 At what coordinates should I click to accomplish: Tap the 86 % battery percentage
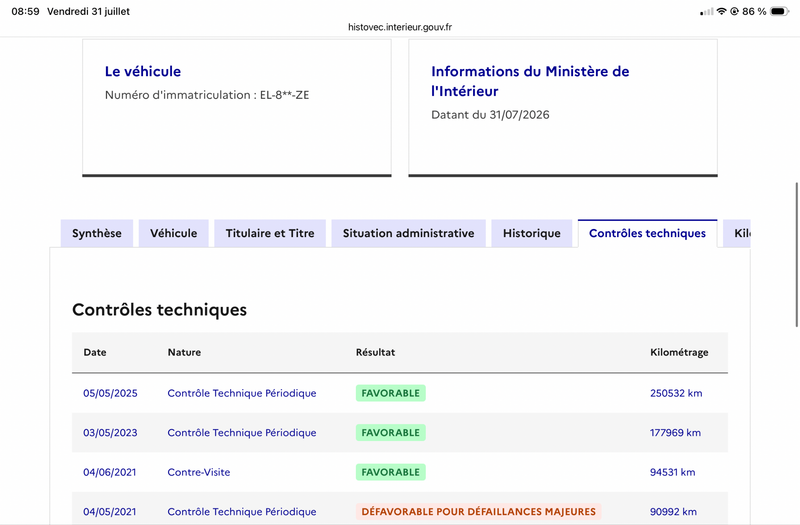click(754, 11)
